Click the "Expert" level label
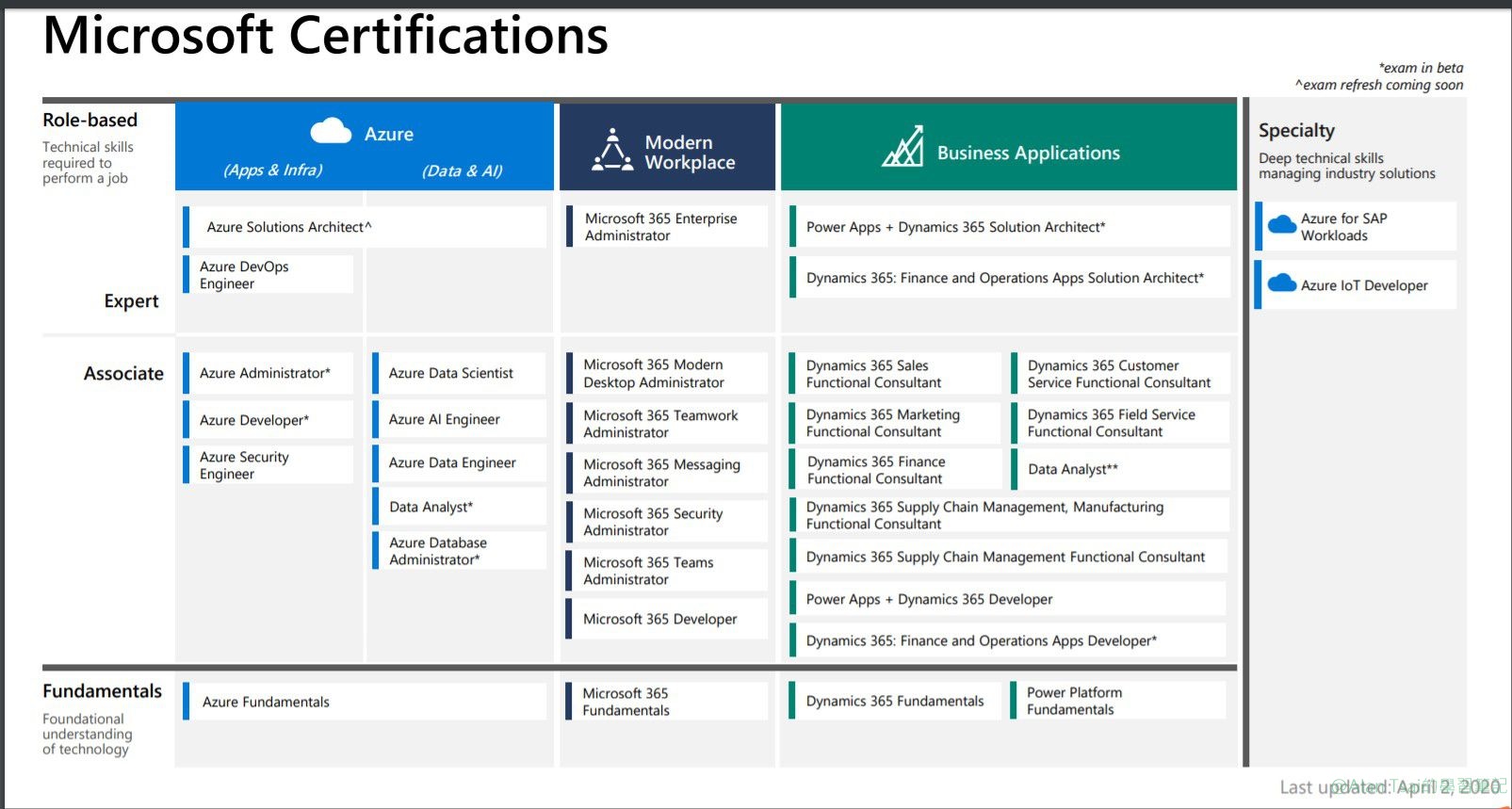This screenshot has width=1512, height=809. tap(132, 301)
